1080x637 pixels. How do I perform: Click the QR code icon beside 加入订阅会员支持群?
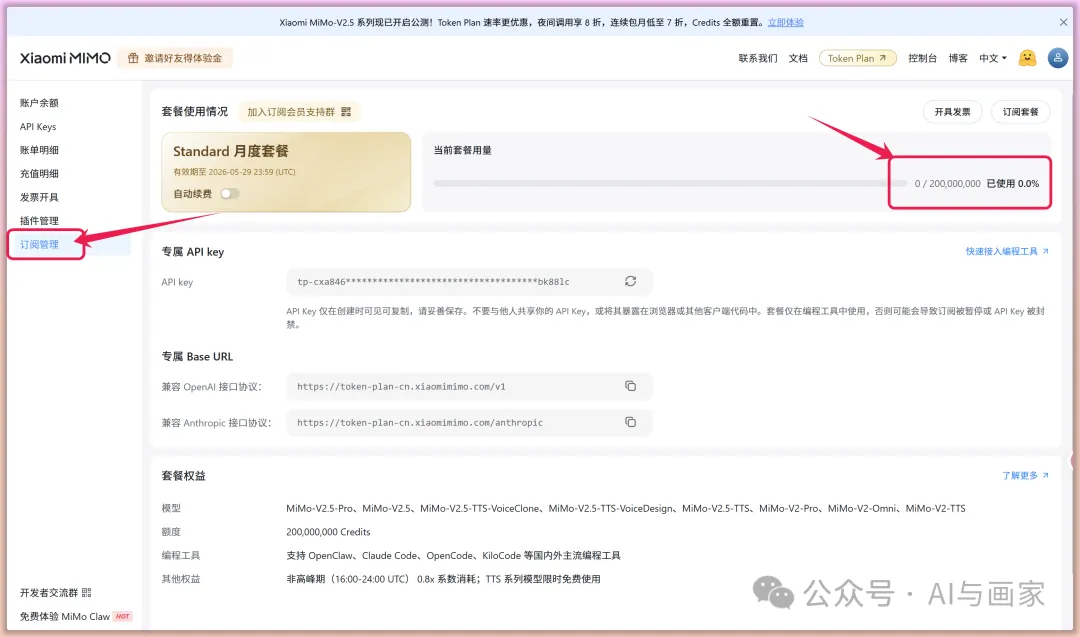tap(346, 112)
